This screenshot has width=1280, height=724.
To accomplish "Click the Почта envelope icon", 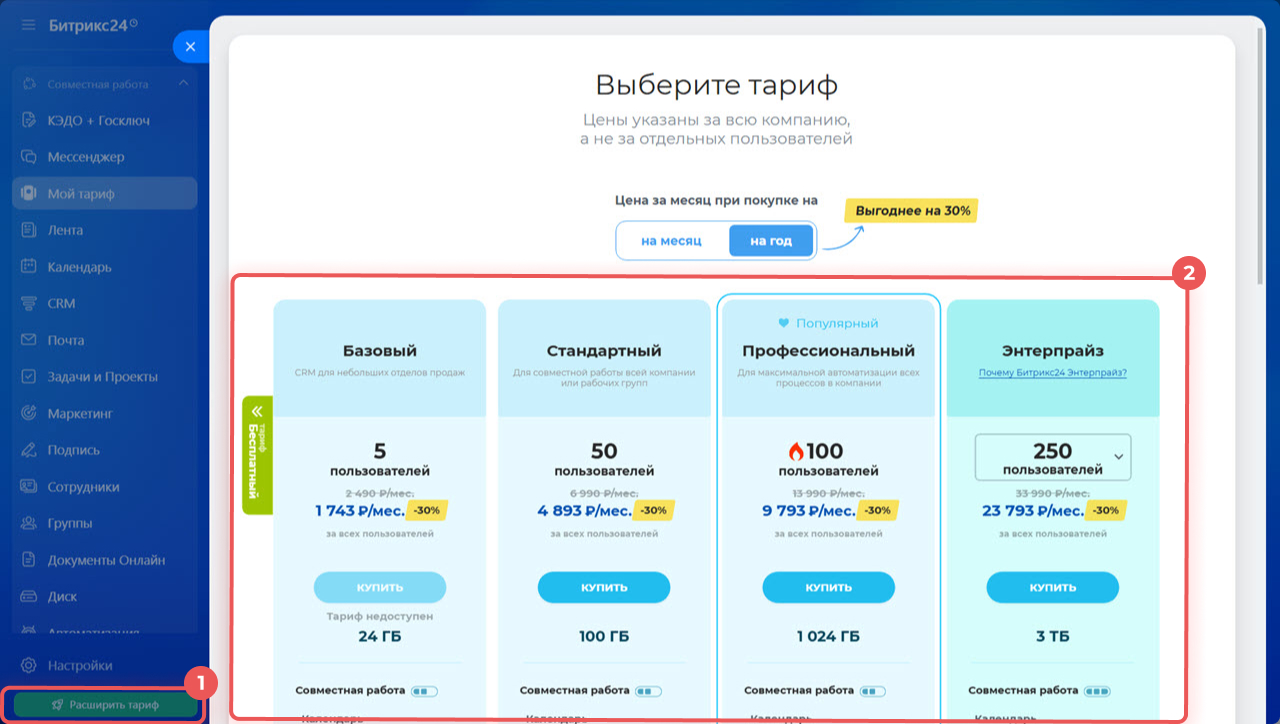I will pyautogui.click(x=30, y=340).
